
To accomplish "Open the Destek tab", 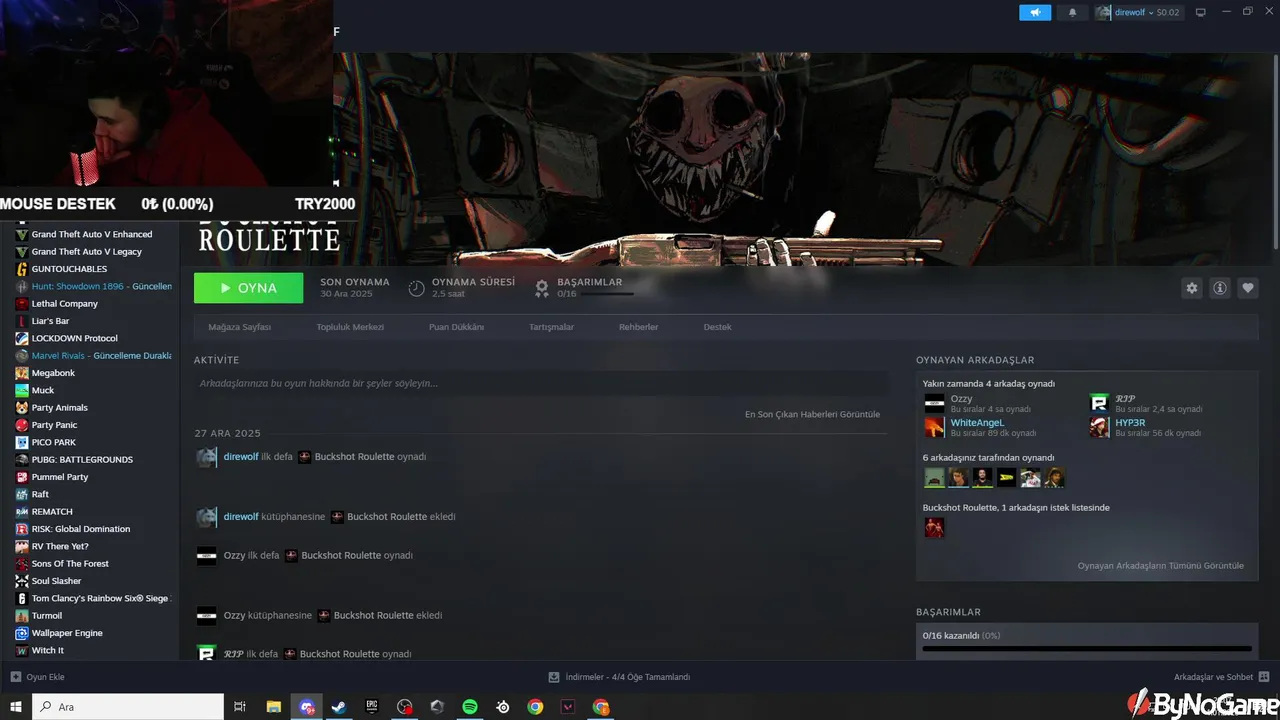I will (717, 327).
